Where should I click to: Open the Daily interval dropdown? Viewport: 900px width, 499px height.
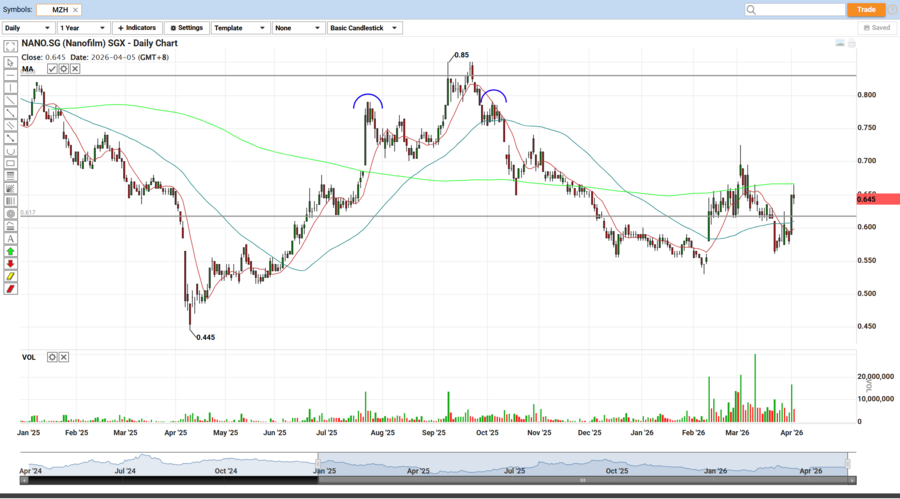[27, 28]
